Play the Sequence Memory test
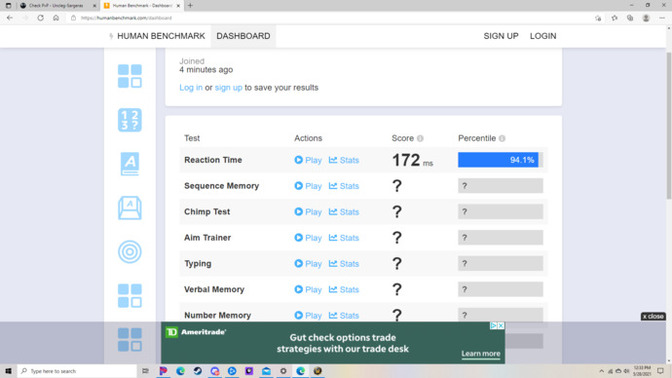Image resolution: width=672 pixels, height=378 pixels. pos(308,186)
